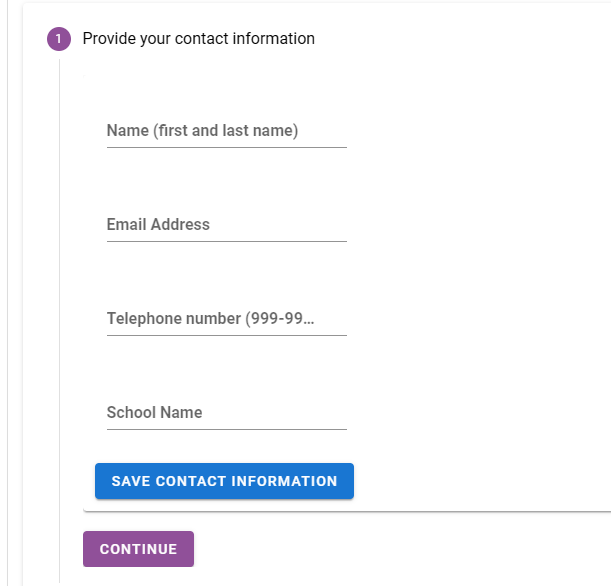
Task: Select the Telephone number input field
Action: (x=226, y=319)
